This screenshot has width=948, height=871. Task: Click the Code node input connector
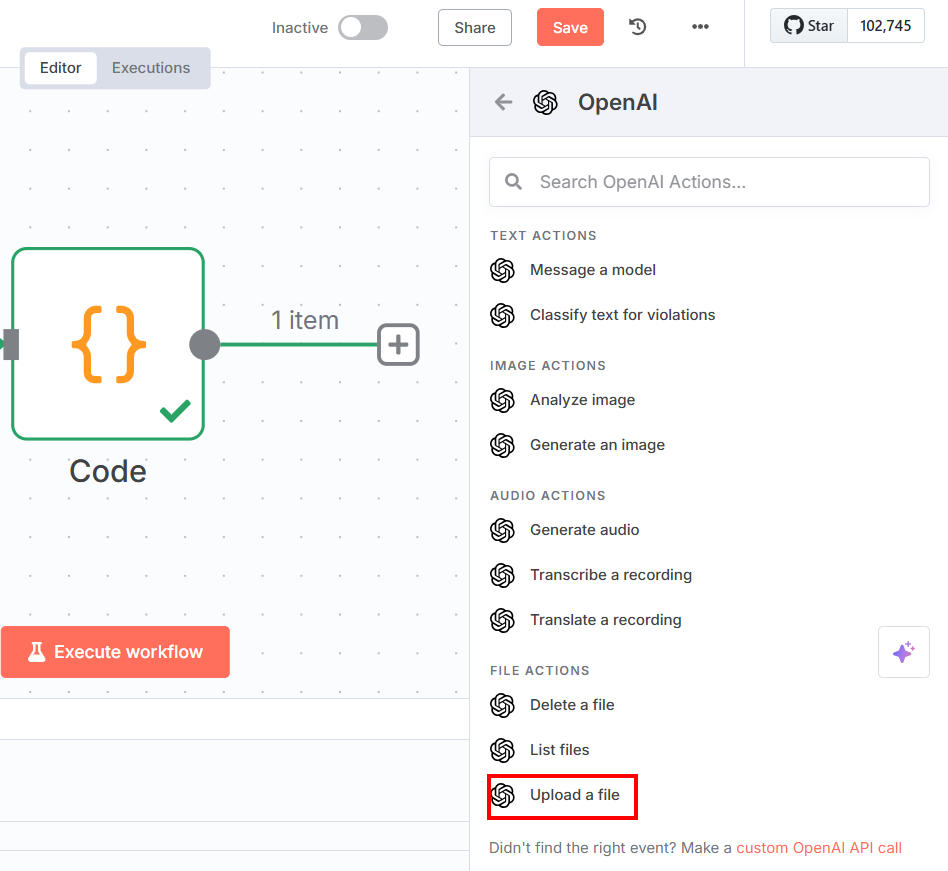point(10,345)
